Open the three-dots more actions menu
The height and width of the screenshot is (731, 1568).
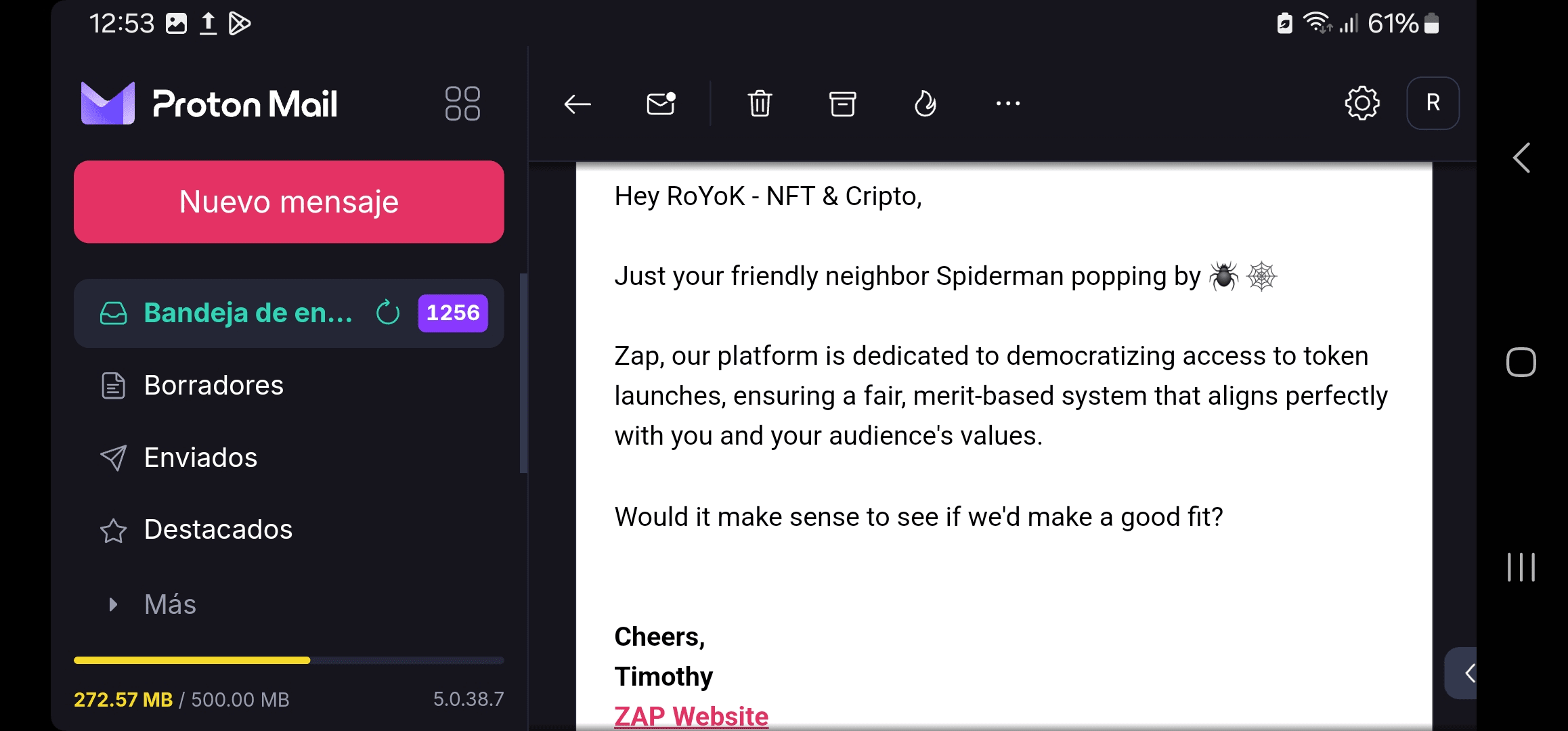tap(1007, 104)
